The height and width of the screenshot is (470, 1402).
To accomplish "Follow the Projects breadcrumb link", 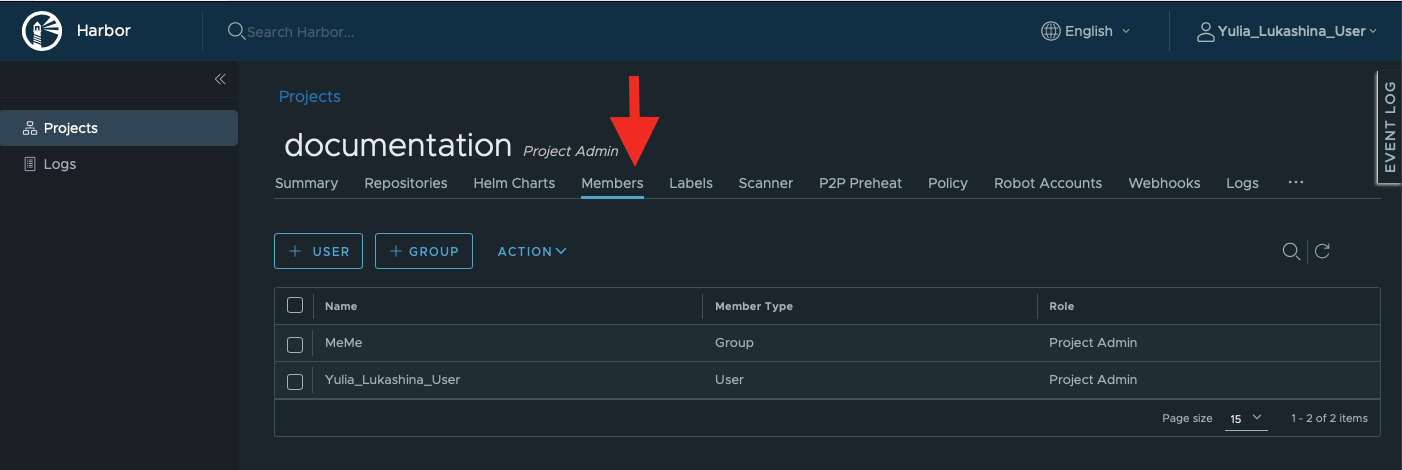I will [310, 97].
